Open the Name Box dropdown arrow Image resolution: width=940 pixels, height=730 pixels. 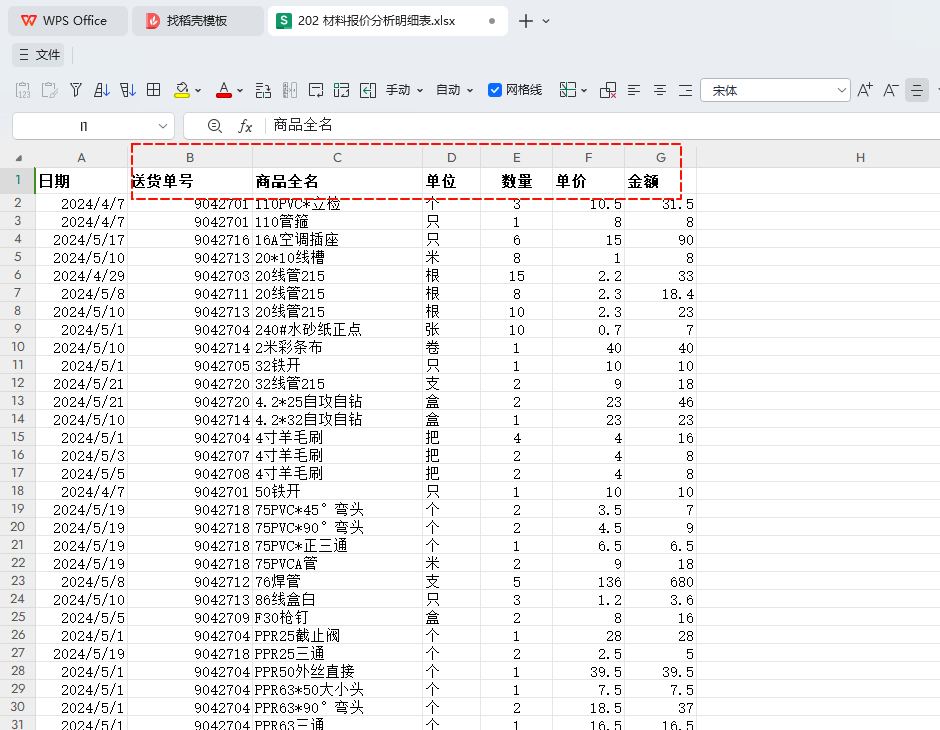coord(162,126)
